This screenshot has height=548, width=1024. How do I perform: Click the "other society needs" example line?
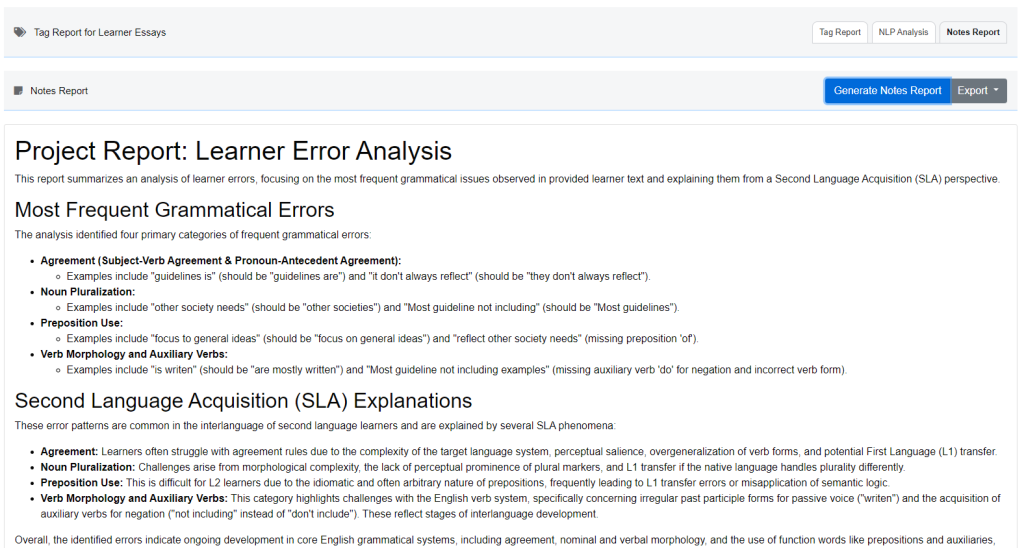point(372,307)
